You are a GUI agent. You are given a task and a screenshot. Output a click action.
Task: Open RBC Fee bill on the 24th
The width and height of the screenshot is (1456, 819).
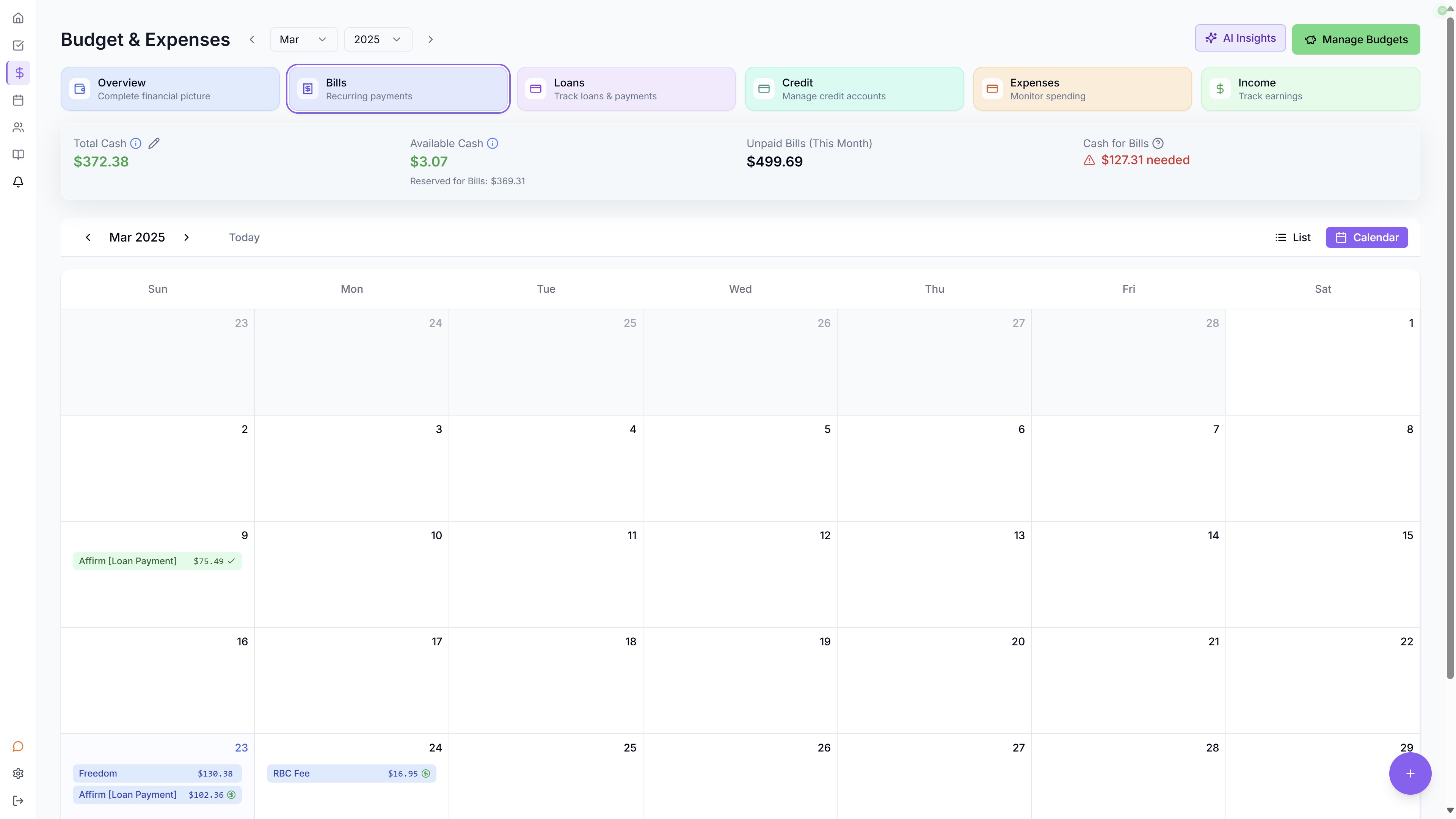[351, 774]
